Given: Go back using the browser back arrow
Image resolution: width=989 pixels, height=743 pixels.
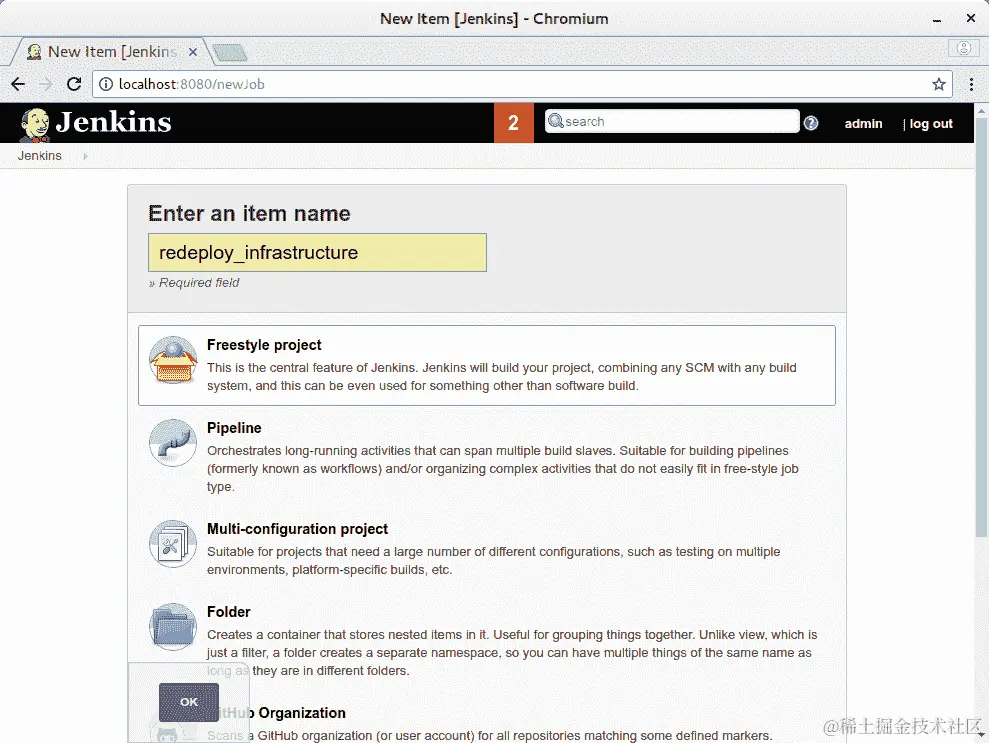Looking at the screenshot, I should tap(18, 84).
